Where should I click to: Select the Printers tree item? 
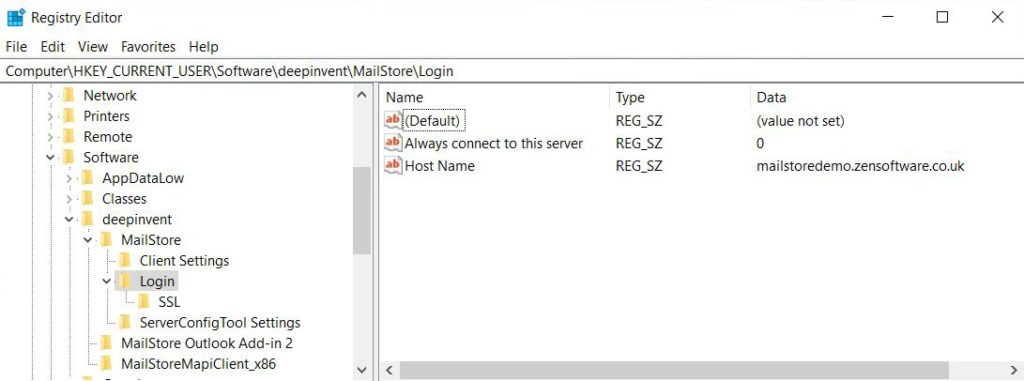pyautogui.click(x=106, y=116)
